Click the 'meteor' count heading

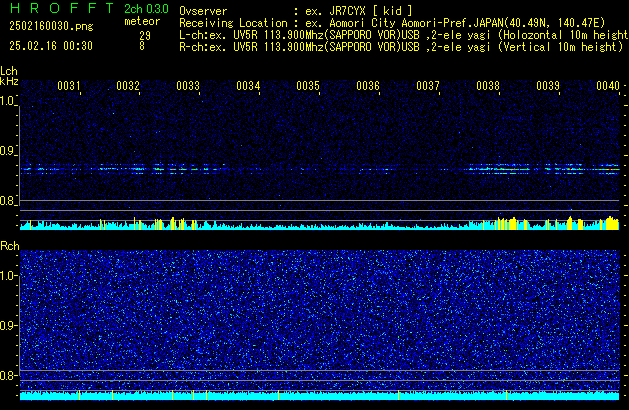(142, 21)
